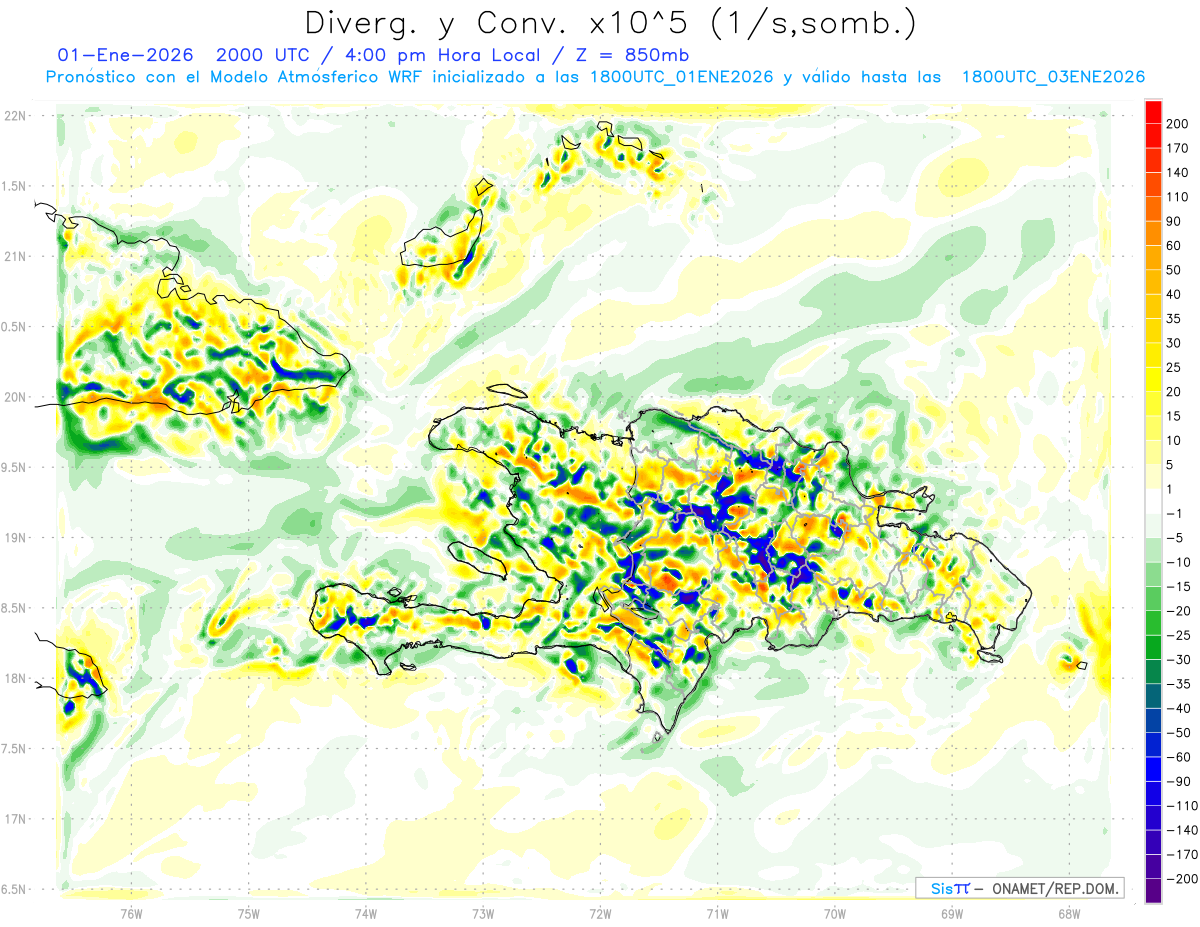Click the 76W longitude label
Screen dimensions: 1200x927
[131, 912]
